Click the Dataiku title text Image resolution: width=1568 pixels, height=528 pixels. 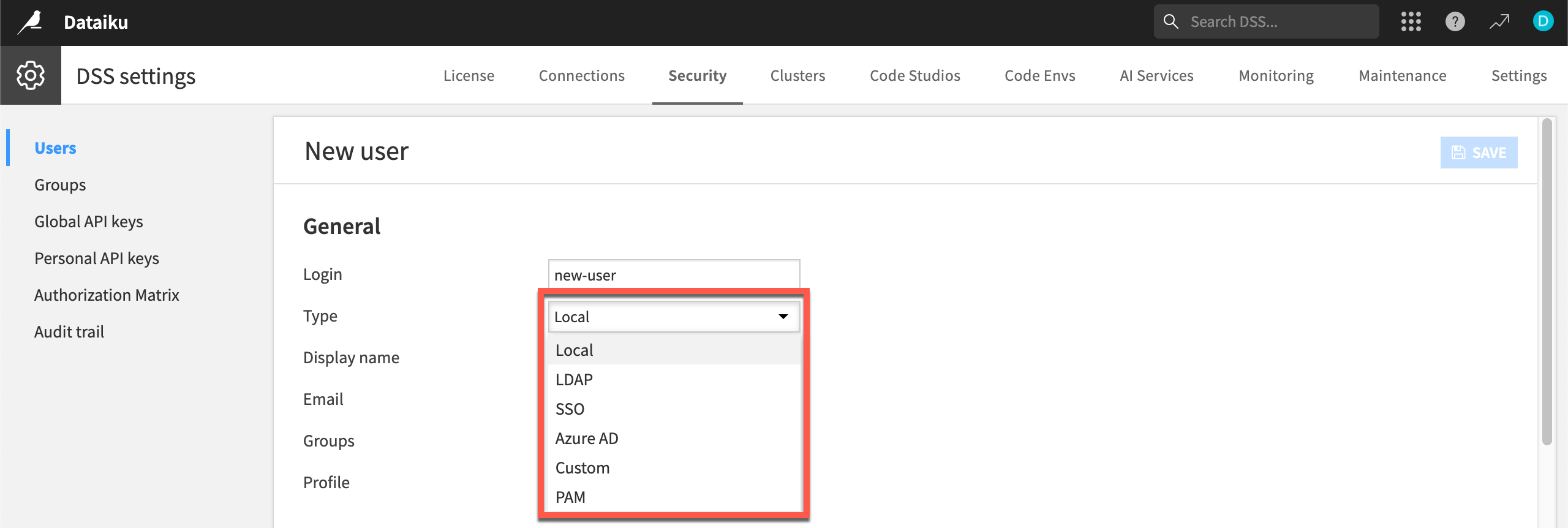96,22
